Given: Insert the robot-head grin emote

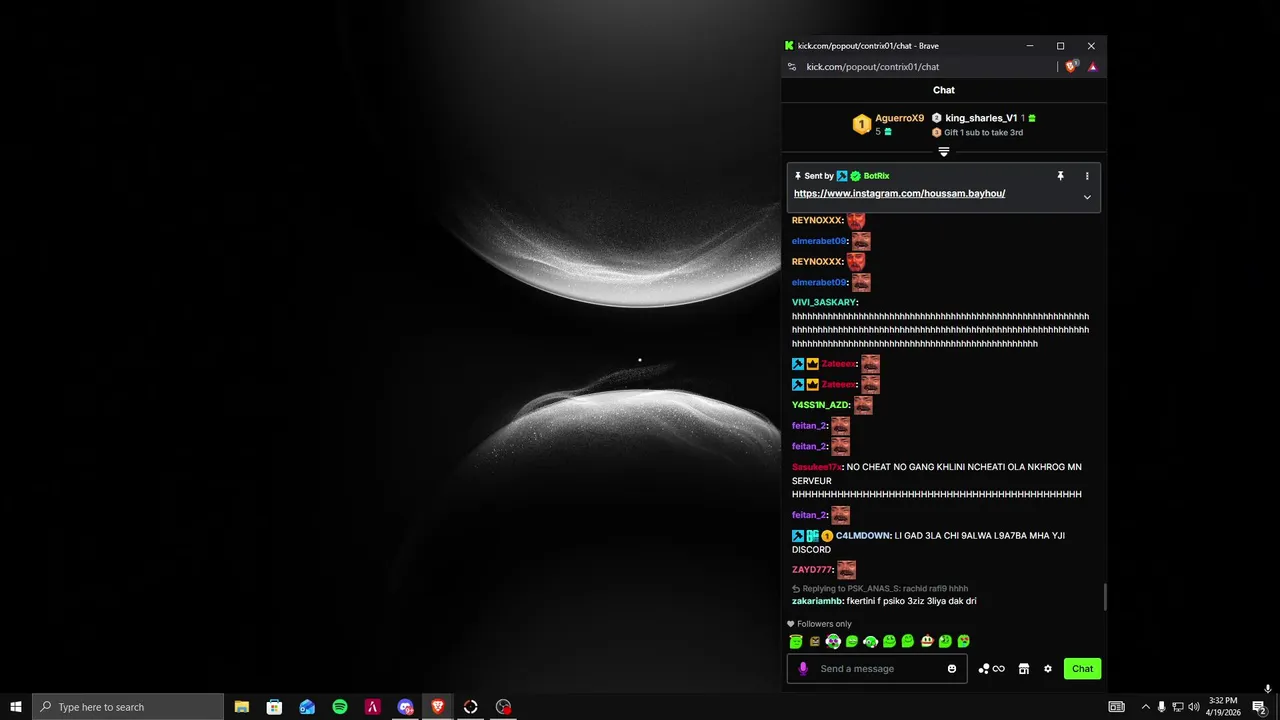Looking at the screenshot, I should [x=927, y=641].
